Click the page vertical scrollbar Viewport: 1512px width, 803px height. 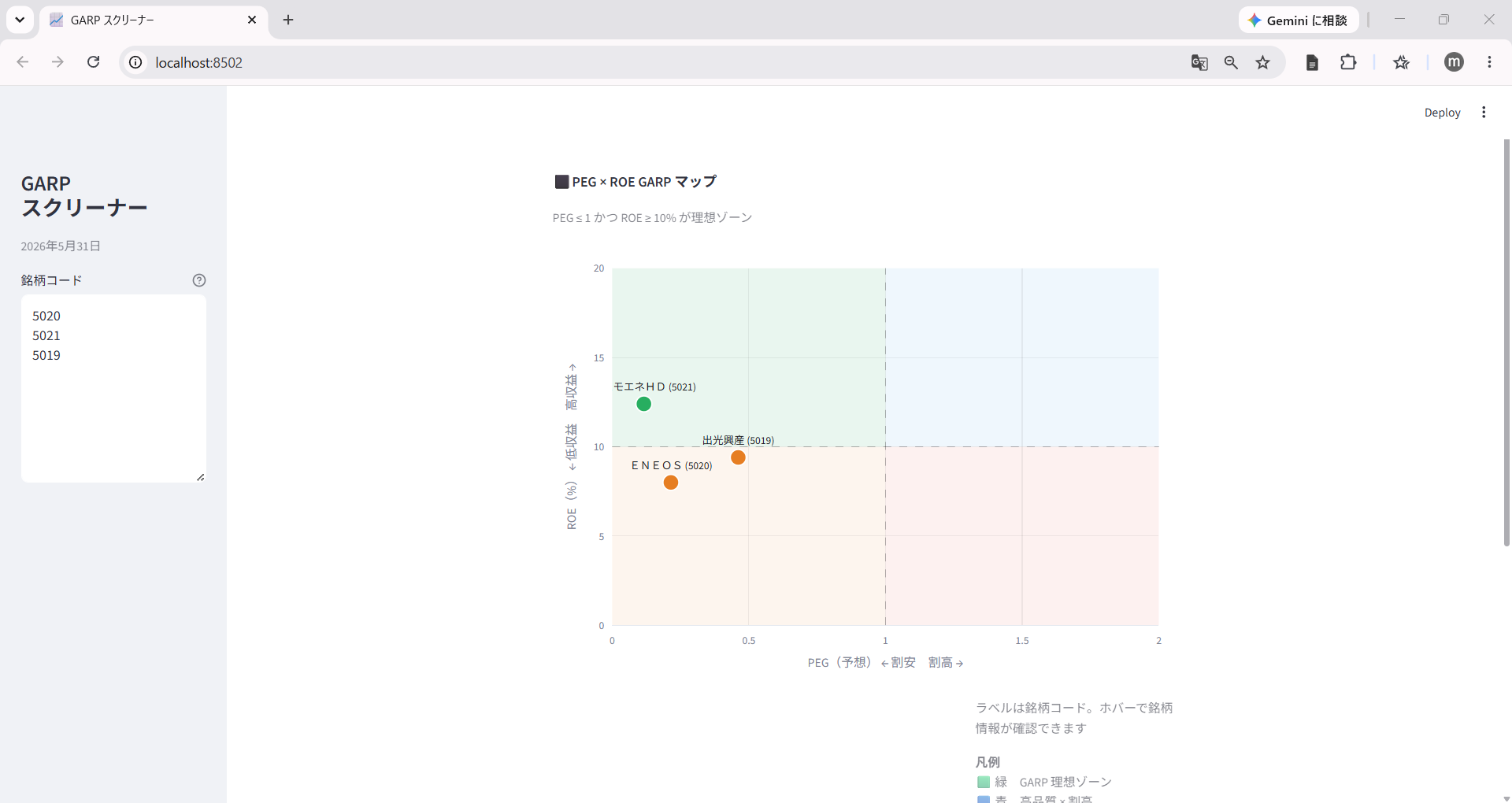coord(1506,342)
